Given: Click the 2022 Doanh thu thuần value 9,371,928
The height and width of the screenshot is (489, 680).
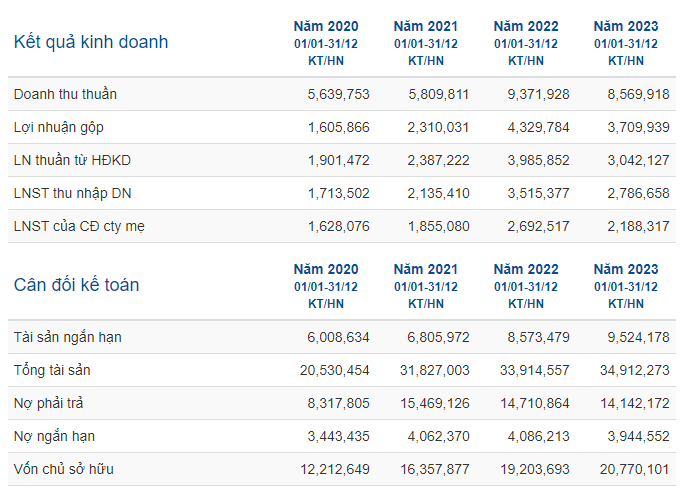Looking at the screenshot, I should click(538, 95).
